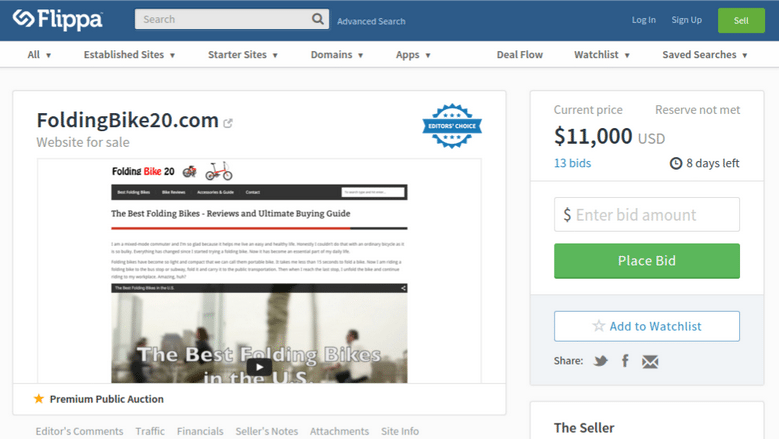Click the 8 days left text
The image size is (779, 441).
713,163
